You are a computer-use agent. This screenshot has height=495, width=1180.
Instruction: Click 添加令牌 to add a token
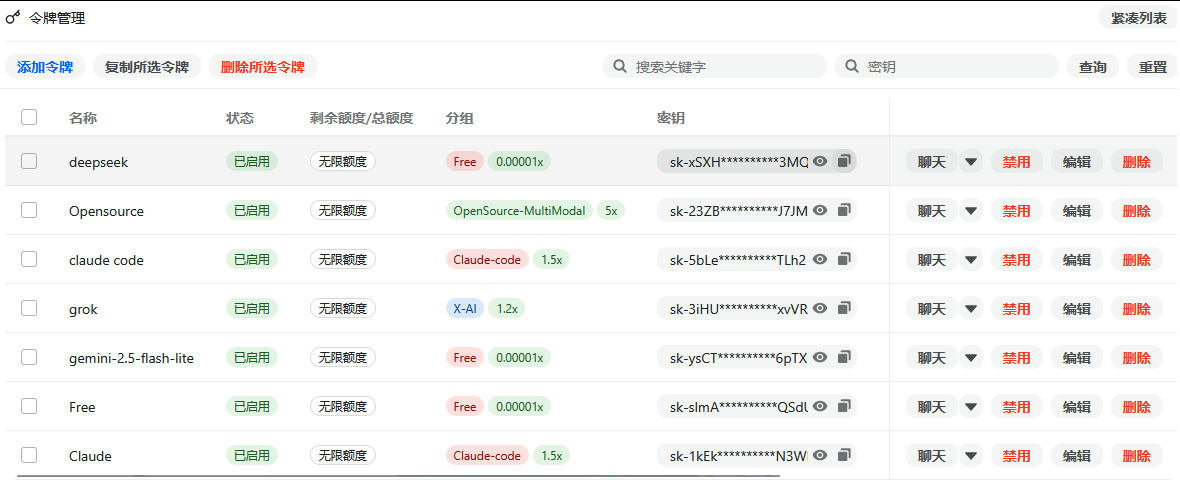45,66
